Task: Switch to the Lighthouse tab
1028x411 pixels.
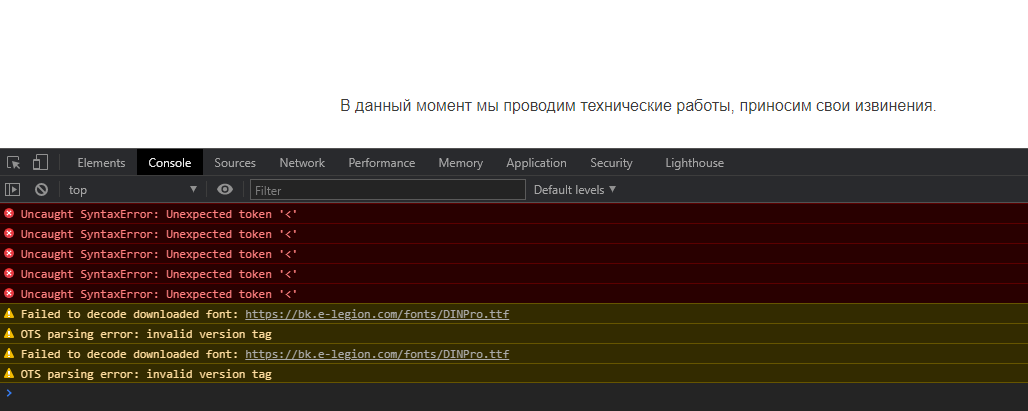Action: [694, 163]
